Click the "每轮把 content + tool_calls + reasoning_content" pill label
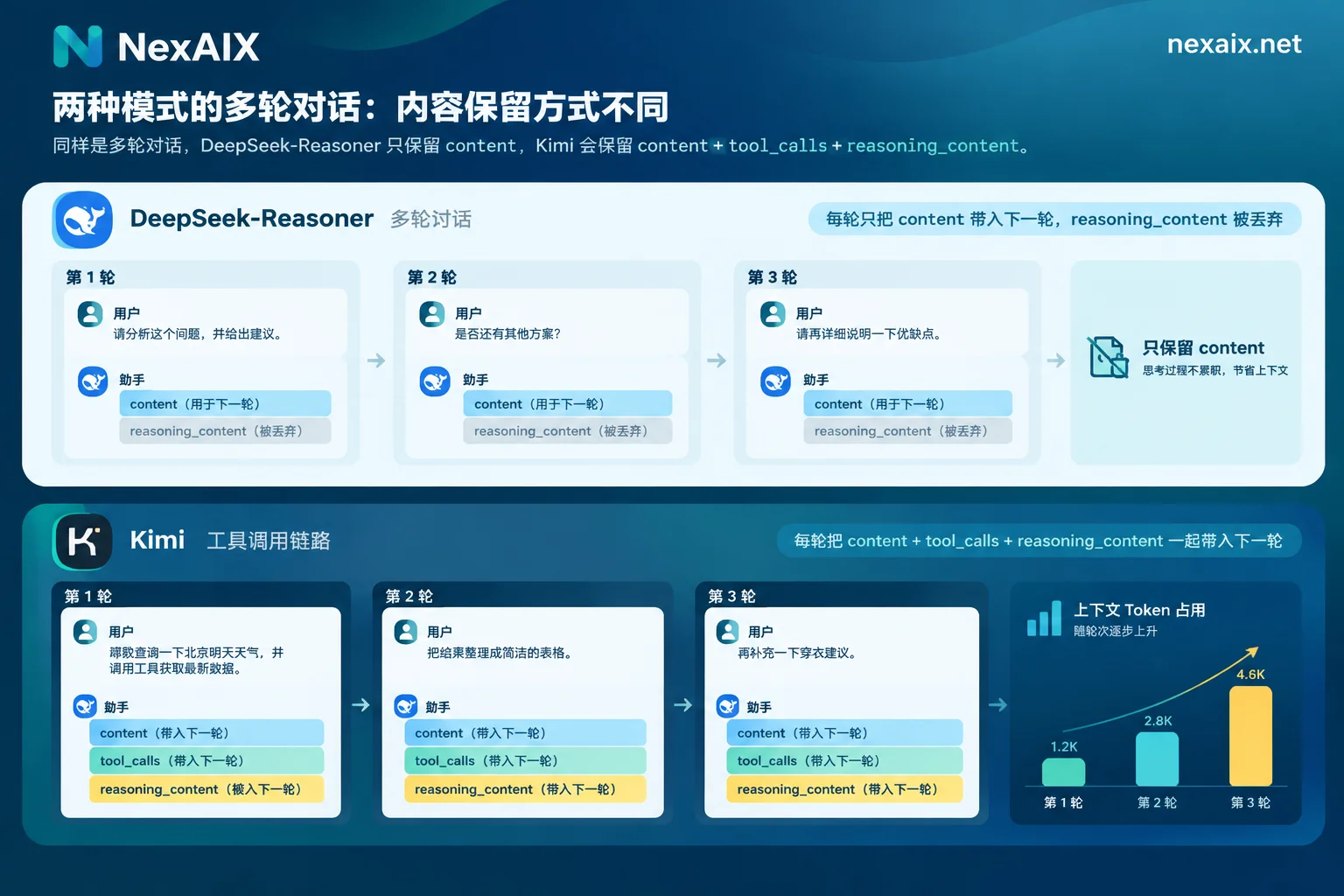 tap(1039, 542)
